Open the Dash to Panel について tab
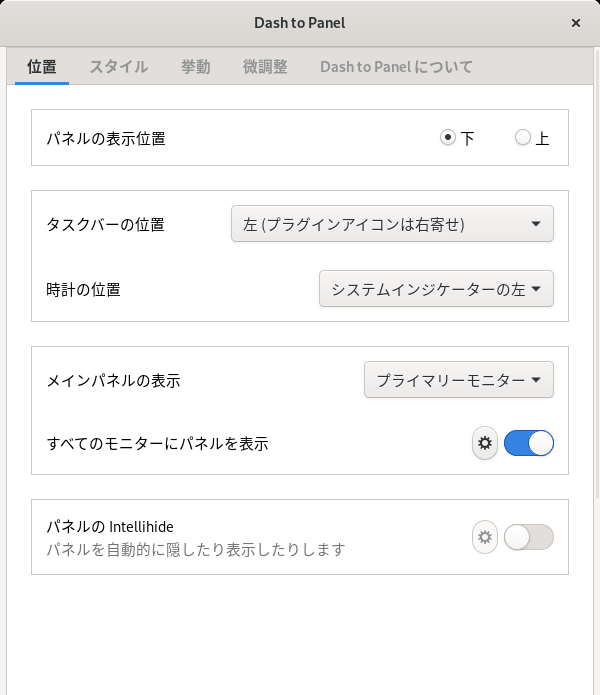The height and width of the screenshot is (695, 600). point(396,66)
